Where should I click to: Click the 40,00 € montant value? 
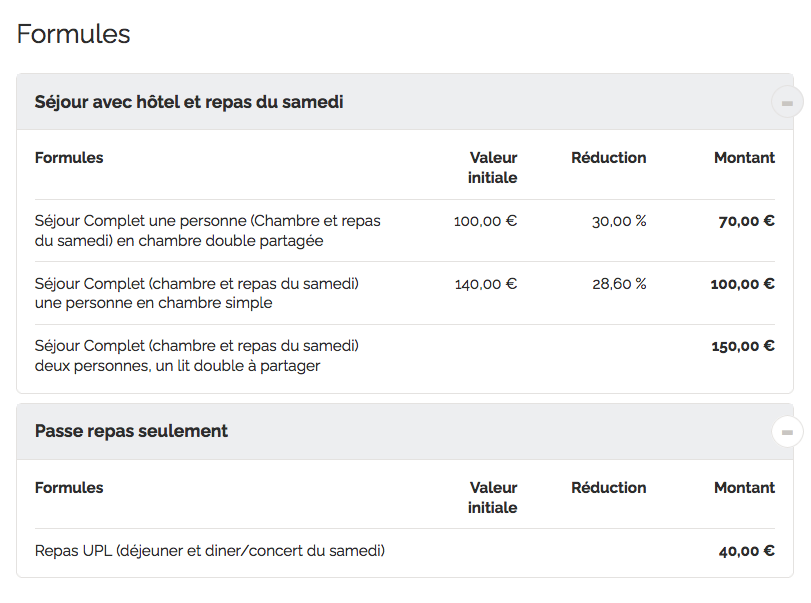[x=746, y=551]
